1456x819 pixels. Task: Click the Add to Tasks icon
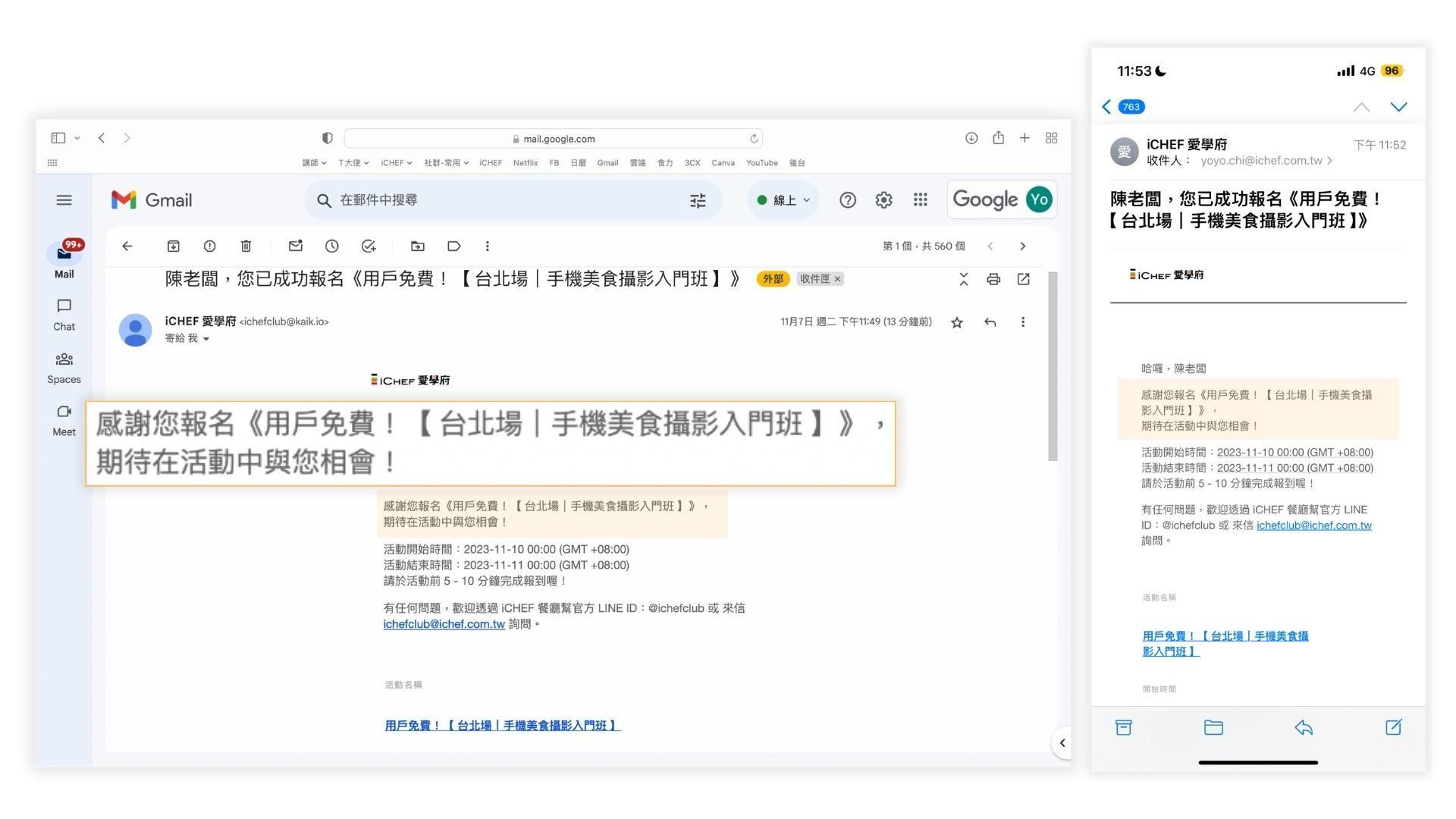(369, 246)
